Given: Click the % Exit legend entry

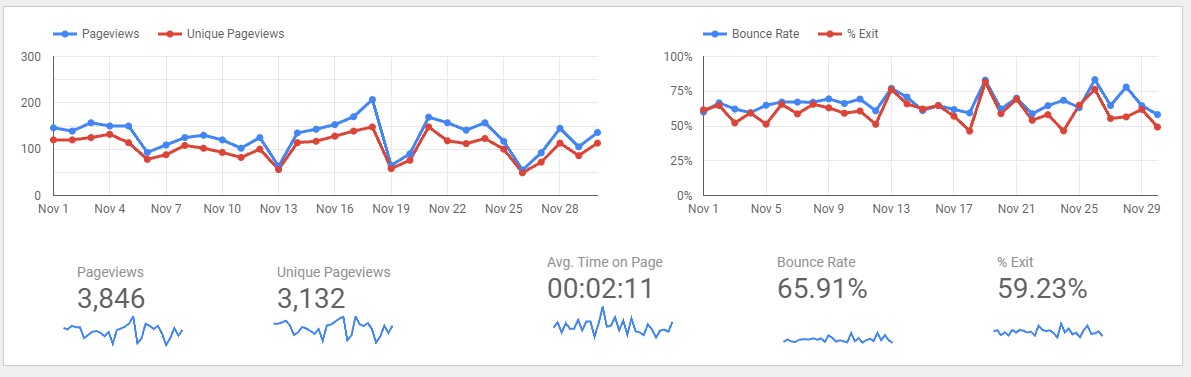Looking at the screenshot, I should (848, 34).
